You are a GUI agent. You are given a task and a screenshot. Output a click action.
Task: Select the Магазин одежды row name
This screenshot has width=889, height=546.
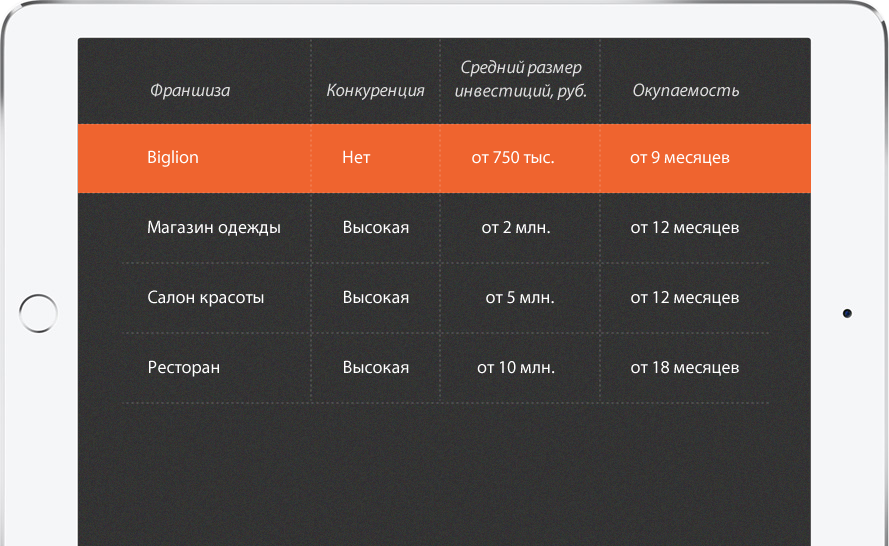(214, 228)
